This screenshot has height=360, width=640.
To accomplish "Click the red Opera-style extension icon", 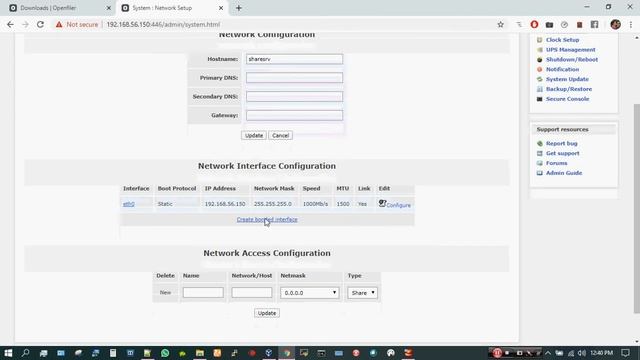I will [x=534, y=24].
